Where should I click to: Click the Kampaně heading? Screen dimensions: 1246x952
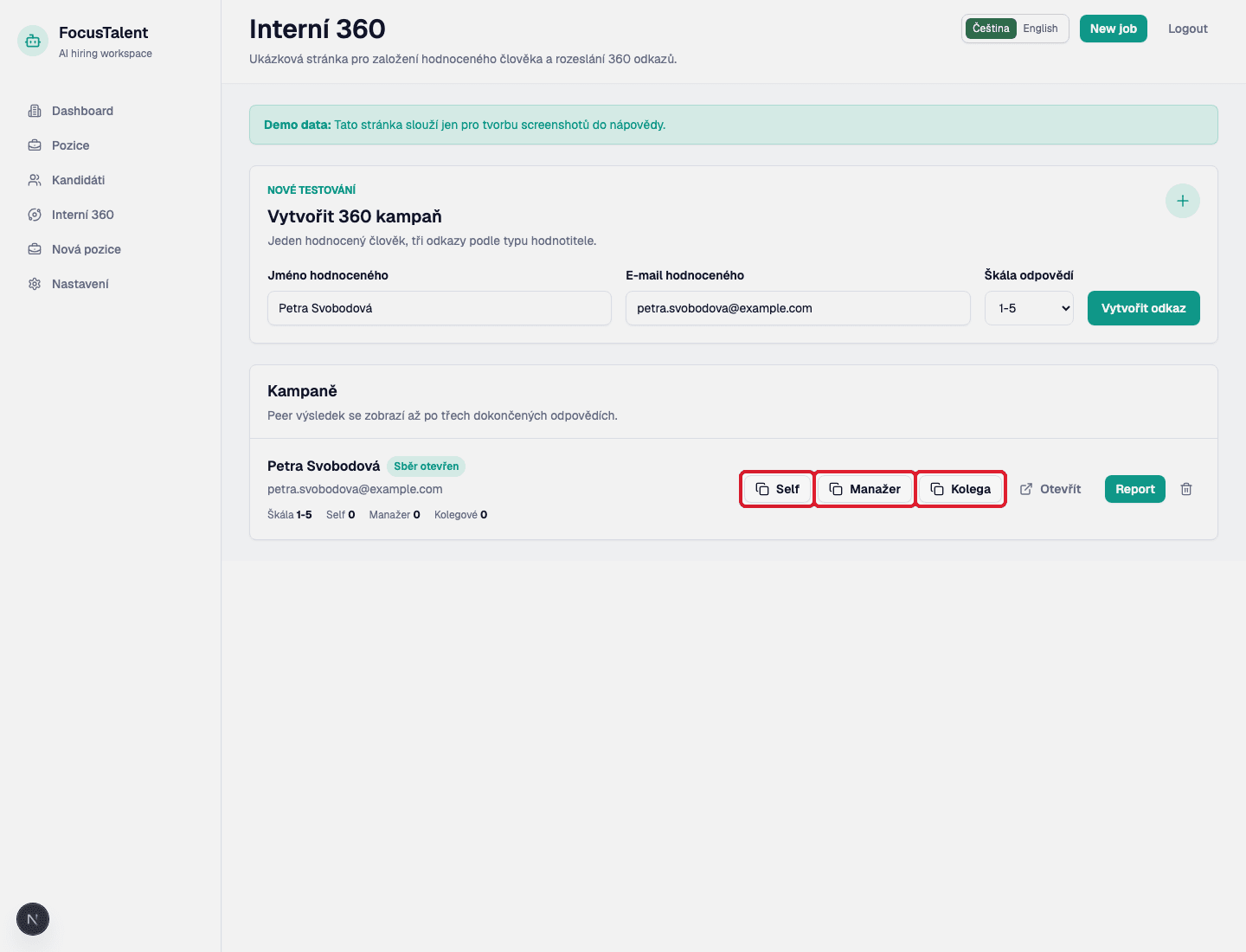pyautogui.click(x=302, y=391)
